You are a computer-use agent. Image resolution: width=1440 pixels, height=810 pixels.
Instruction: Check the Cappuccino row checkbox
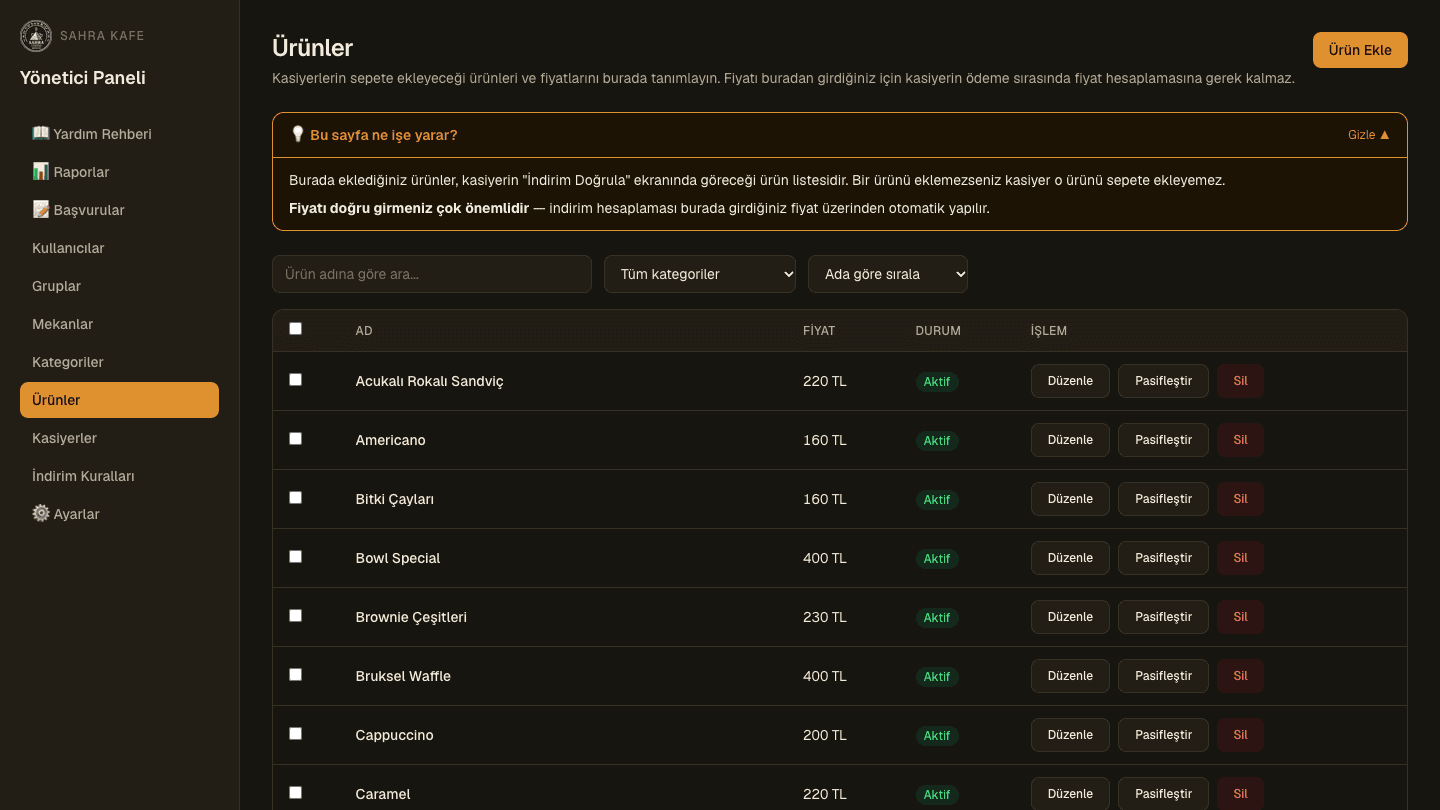pyautogui.click(x=295, y=733)
